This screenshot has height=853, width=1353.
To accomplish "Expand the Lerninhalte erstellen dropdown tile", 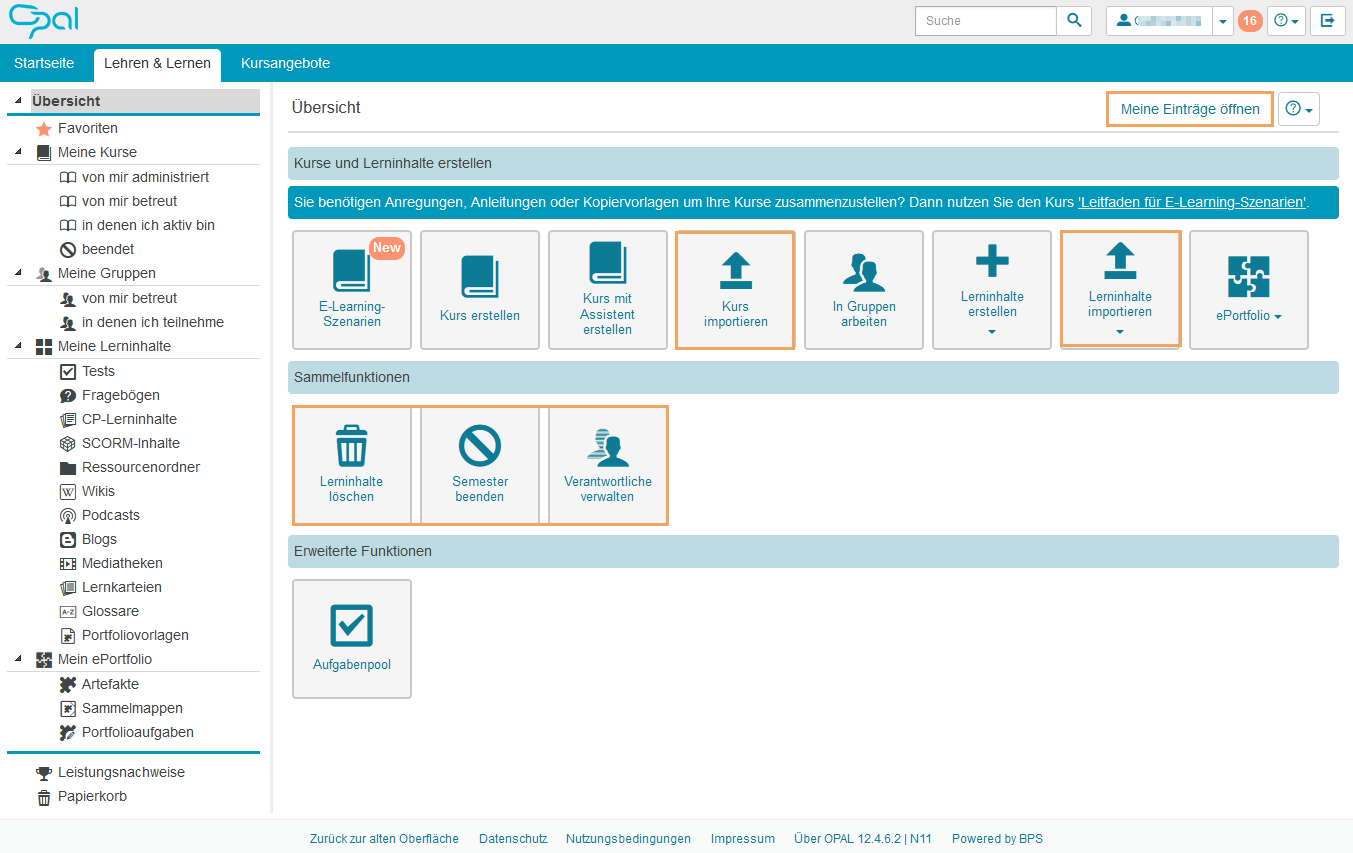I will pos(992,290).
